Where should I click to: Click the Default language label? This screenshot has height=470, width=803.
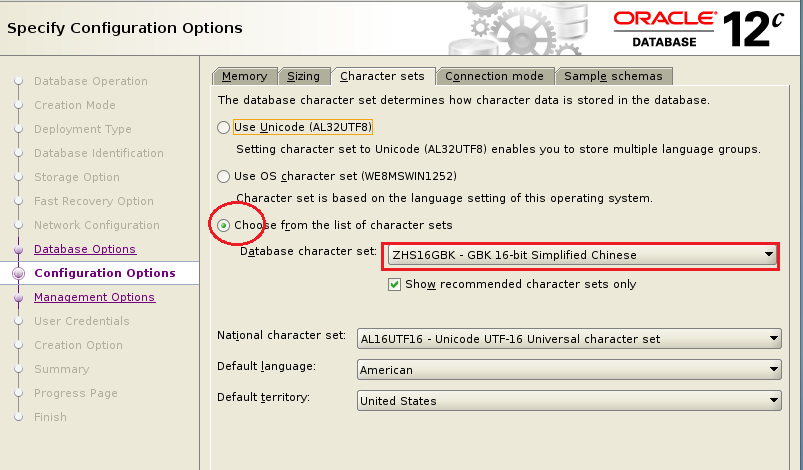point(267,367)
